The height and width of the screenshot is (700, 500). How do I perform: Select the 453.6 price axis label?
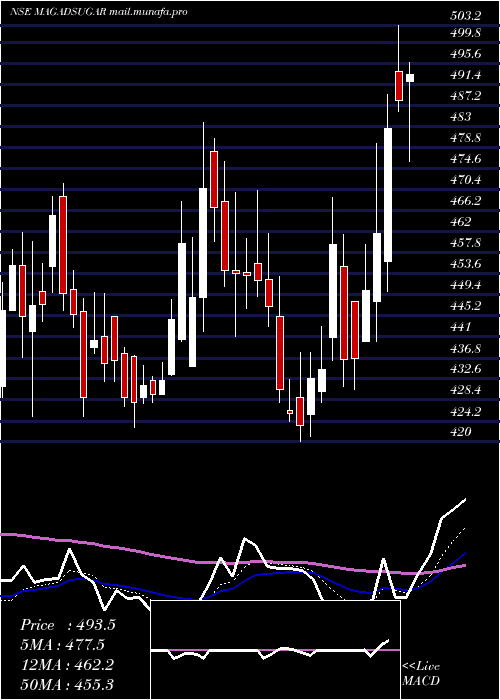point(466,264)
